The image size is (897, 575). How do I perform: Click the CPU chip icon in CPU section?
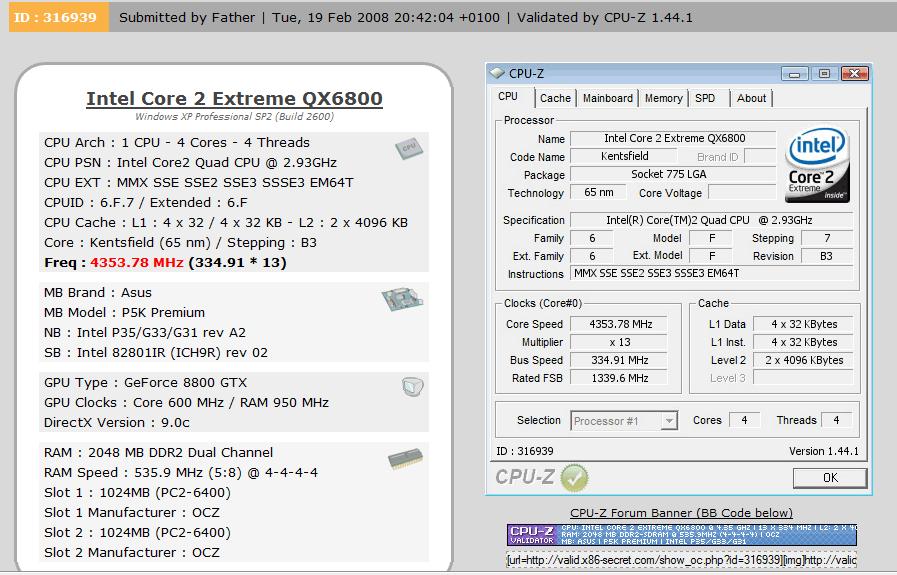point(408,149)
